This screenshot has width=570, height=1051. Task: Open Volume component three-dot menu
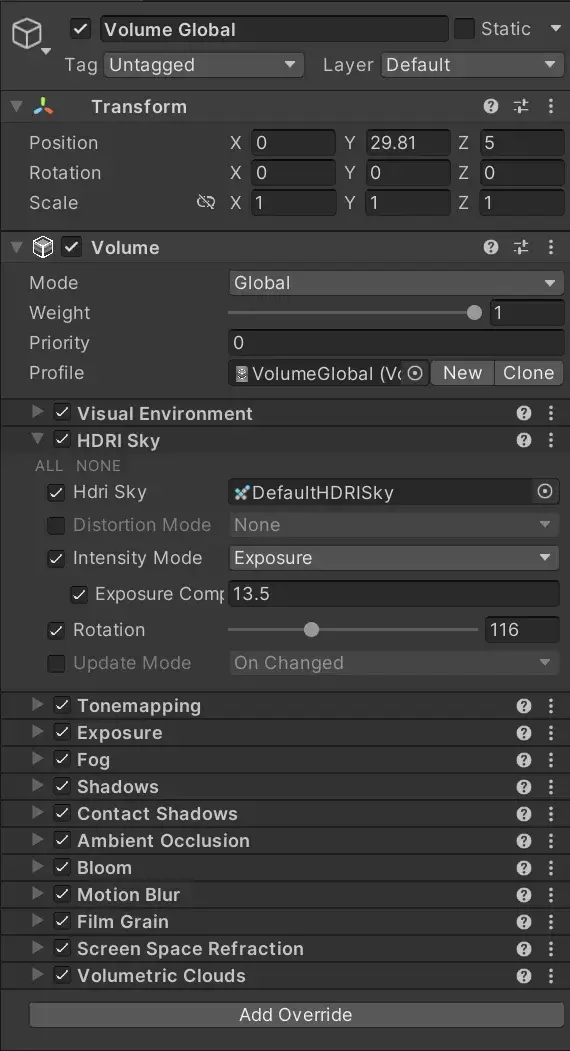point(551,247)
